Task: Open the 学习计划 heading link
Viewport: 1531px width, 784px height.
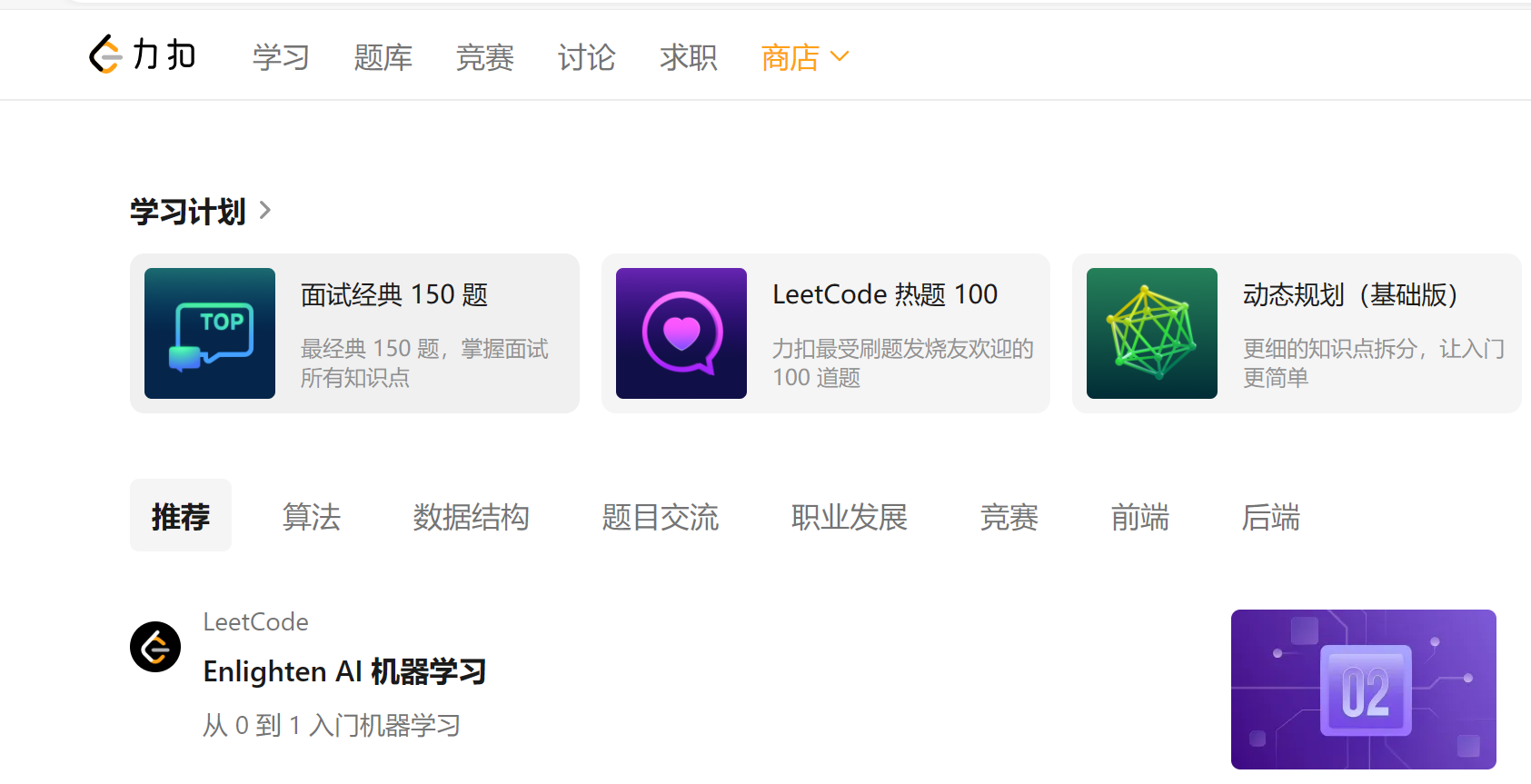Action: click(188, 212)
